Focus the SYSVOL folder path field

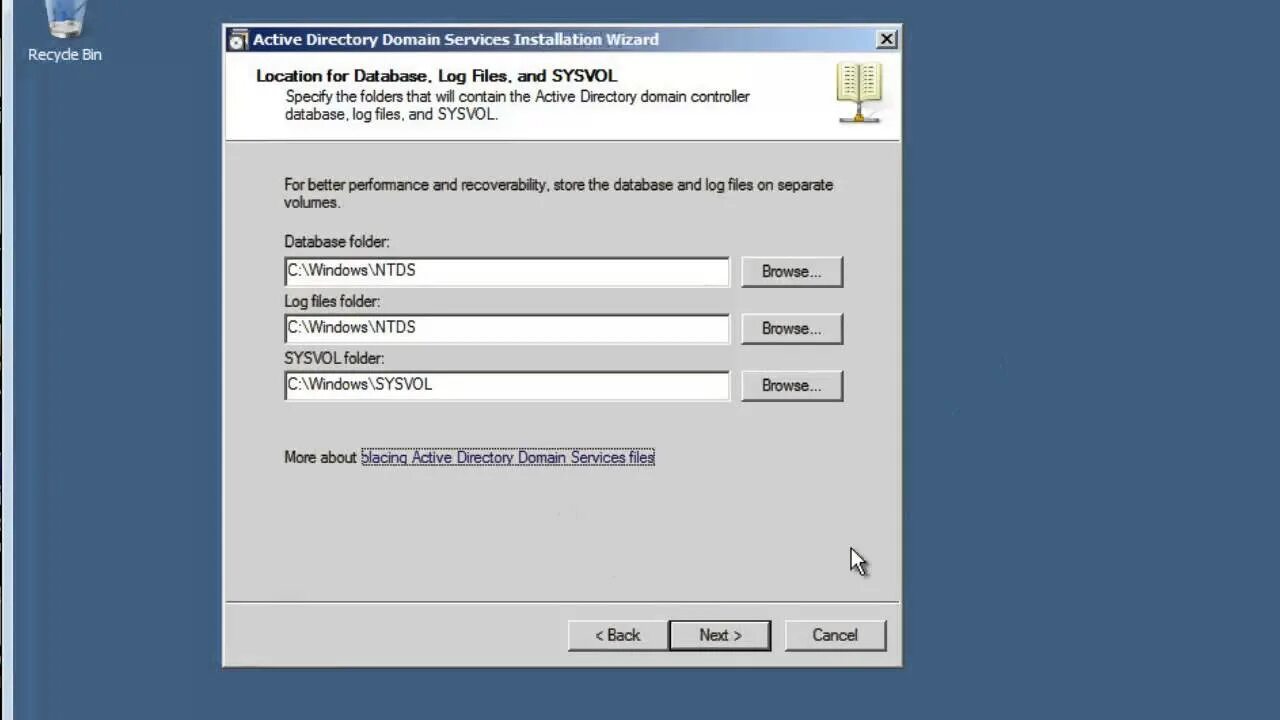(x=507, y=385)
